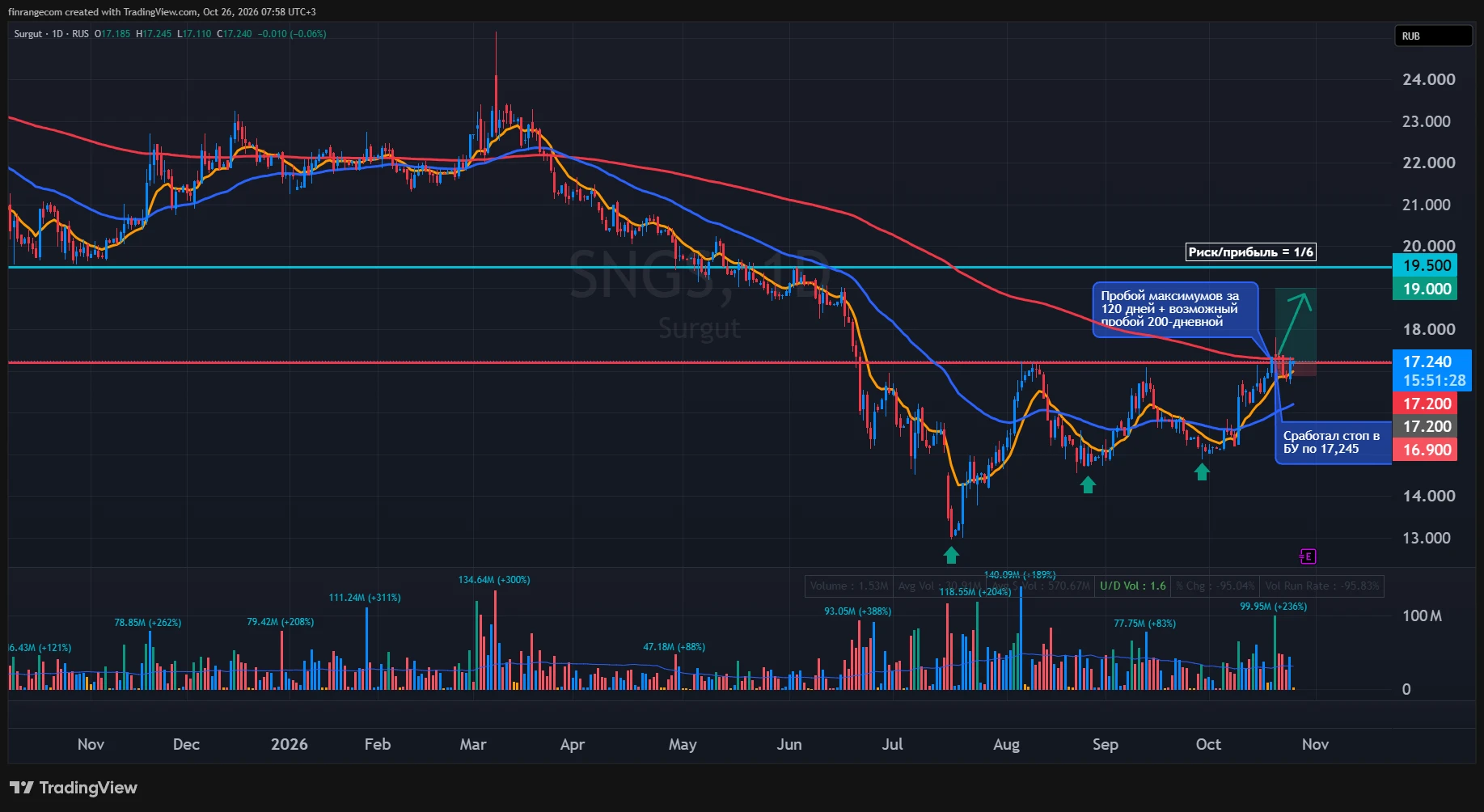Image resolution: width=1484 pixels, height=812 pixels.
Task: Click the % Chg : -95.04% cell
Action: pyautogui.click(x=1216, y=586)
